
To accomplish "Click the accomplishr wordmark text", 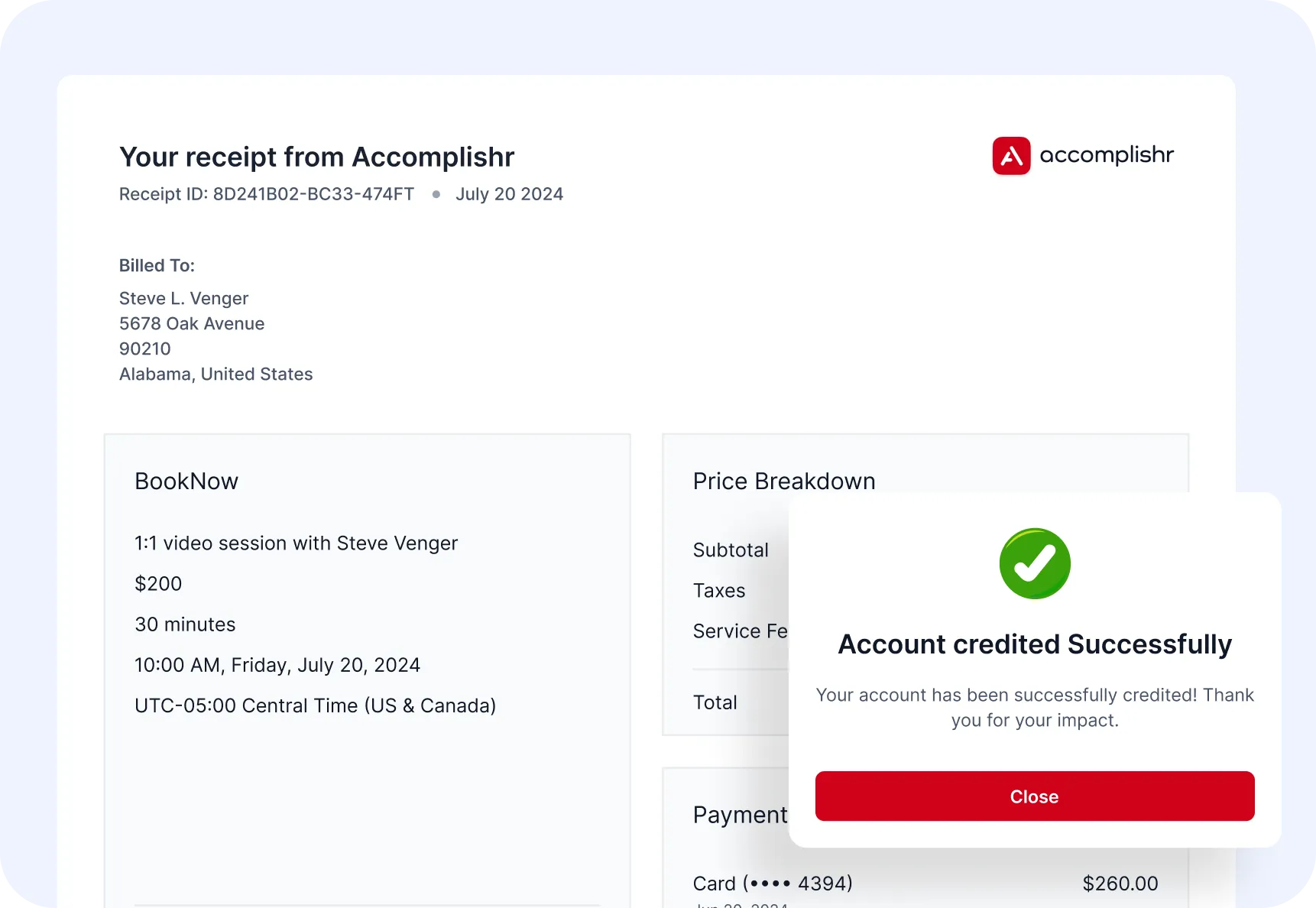I will [1106, 155].
